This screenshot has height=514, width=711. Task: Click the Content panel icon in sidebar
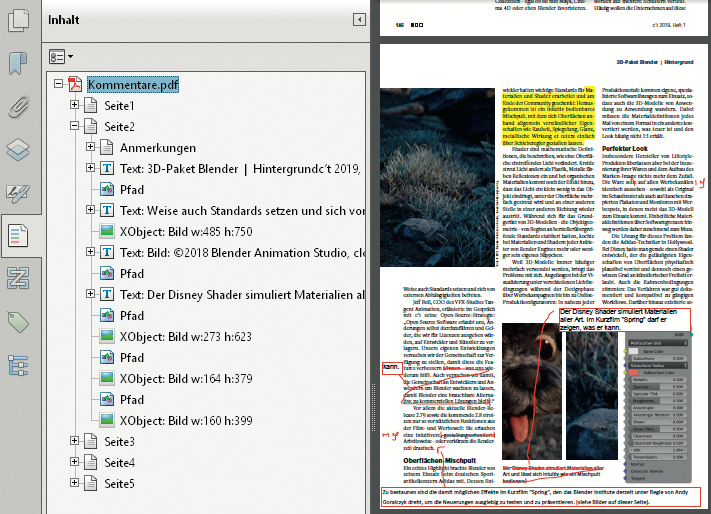tap(19, 236)
